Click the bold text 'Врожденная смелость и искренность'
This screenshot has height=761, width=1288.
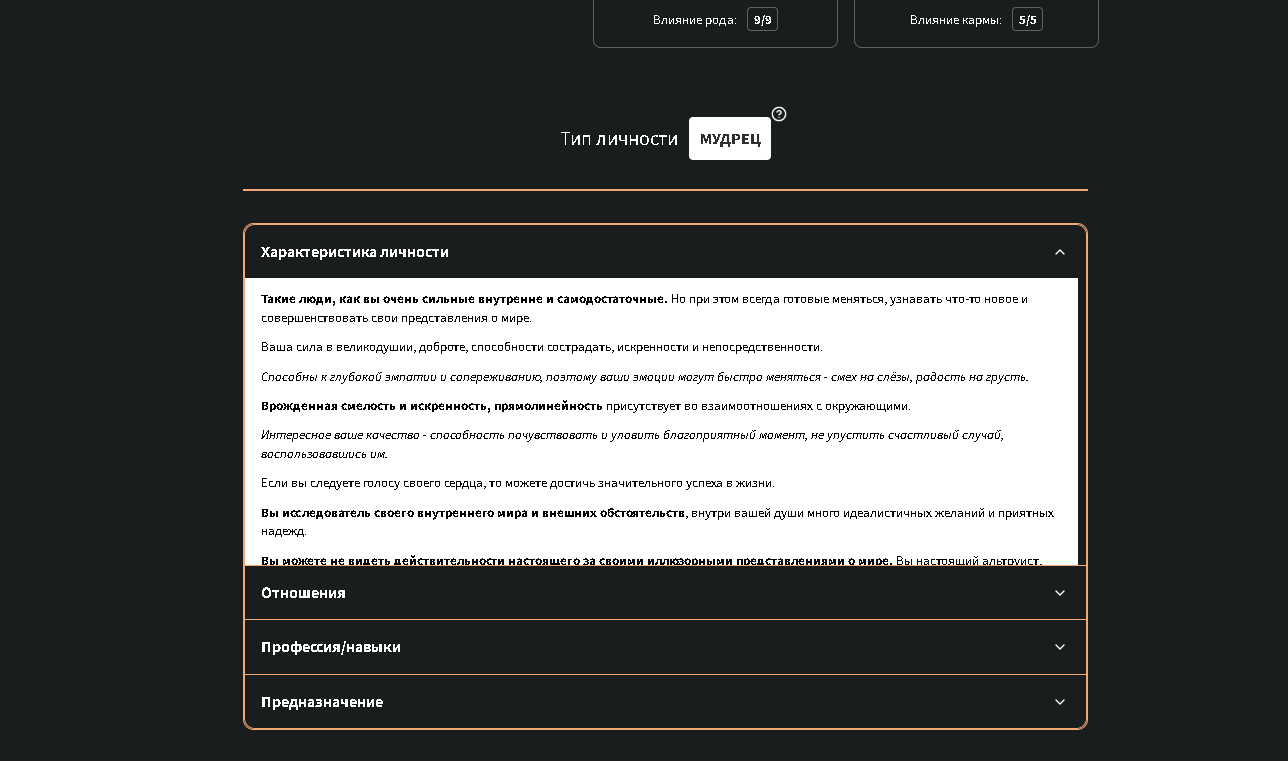tap(432, 406)
